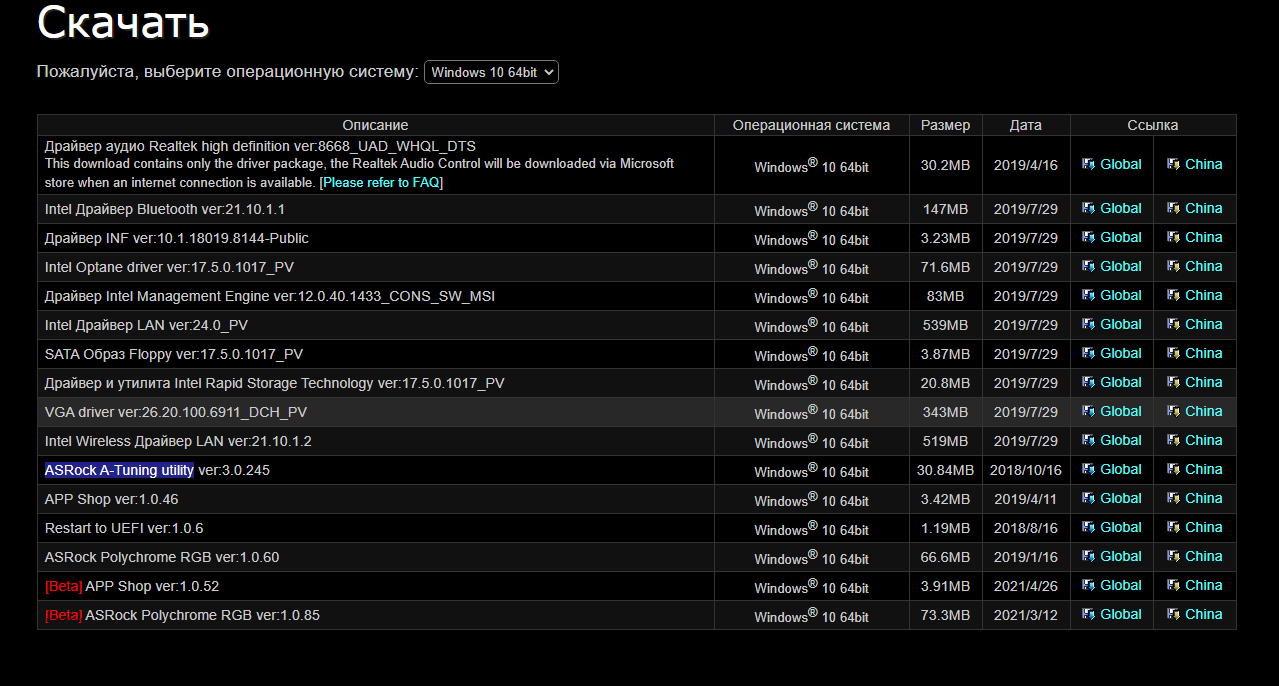This screenshot has width=1279, height=686.
Task: Click the highlighted ASRock A-Tuning utility text
Action: click(x=119, y=470)
